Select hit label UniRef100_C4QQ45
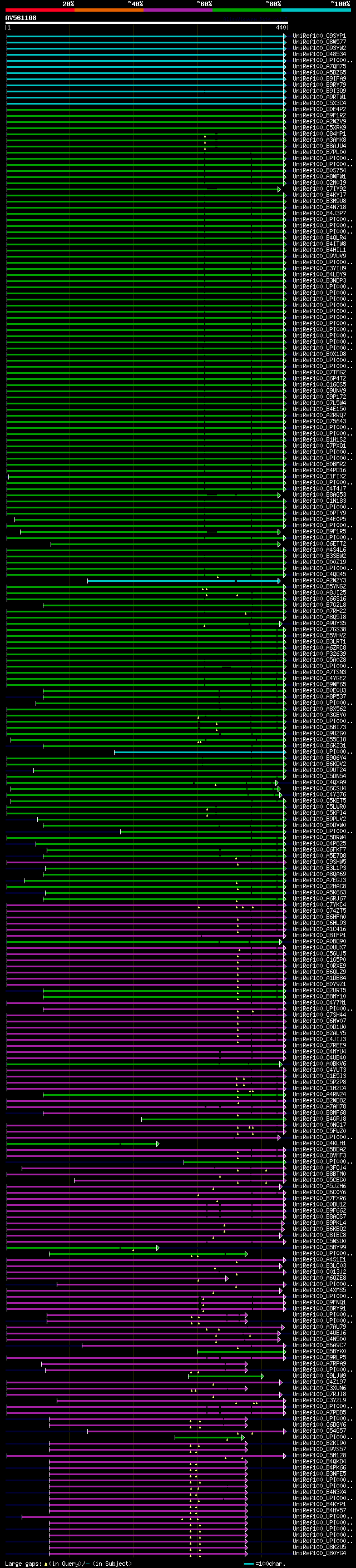 click(x=319, y=574)
